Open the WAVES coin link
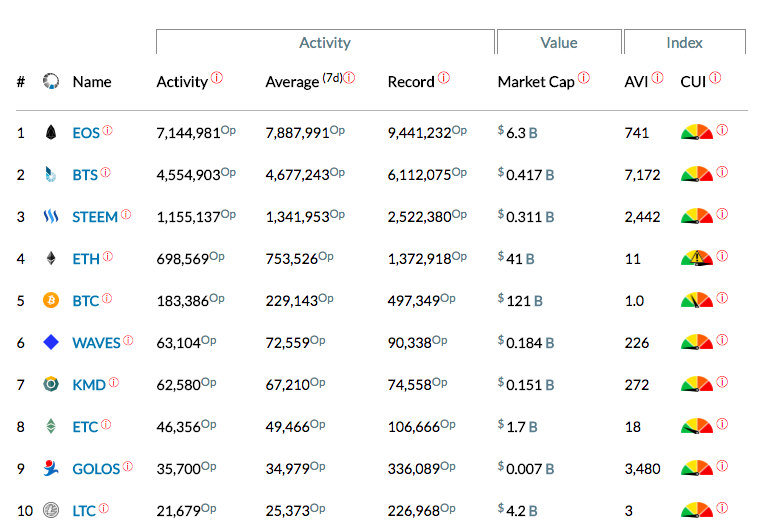This screenshot has height=530, width=761. 96,343
